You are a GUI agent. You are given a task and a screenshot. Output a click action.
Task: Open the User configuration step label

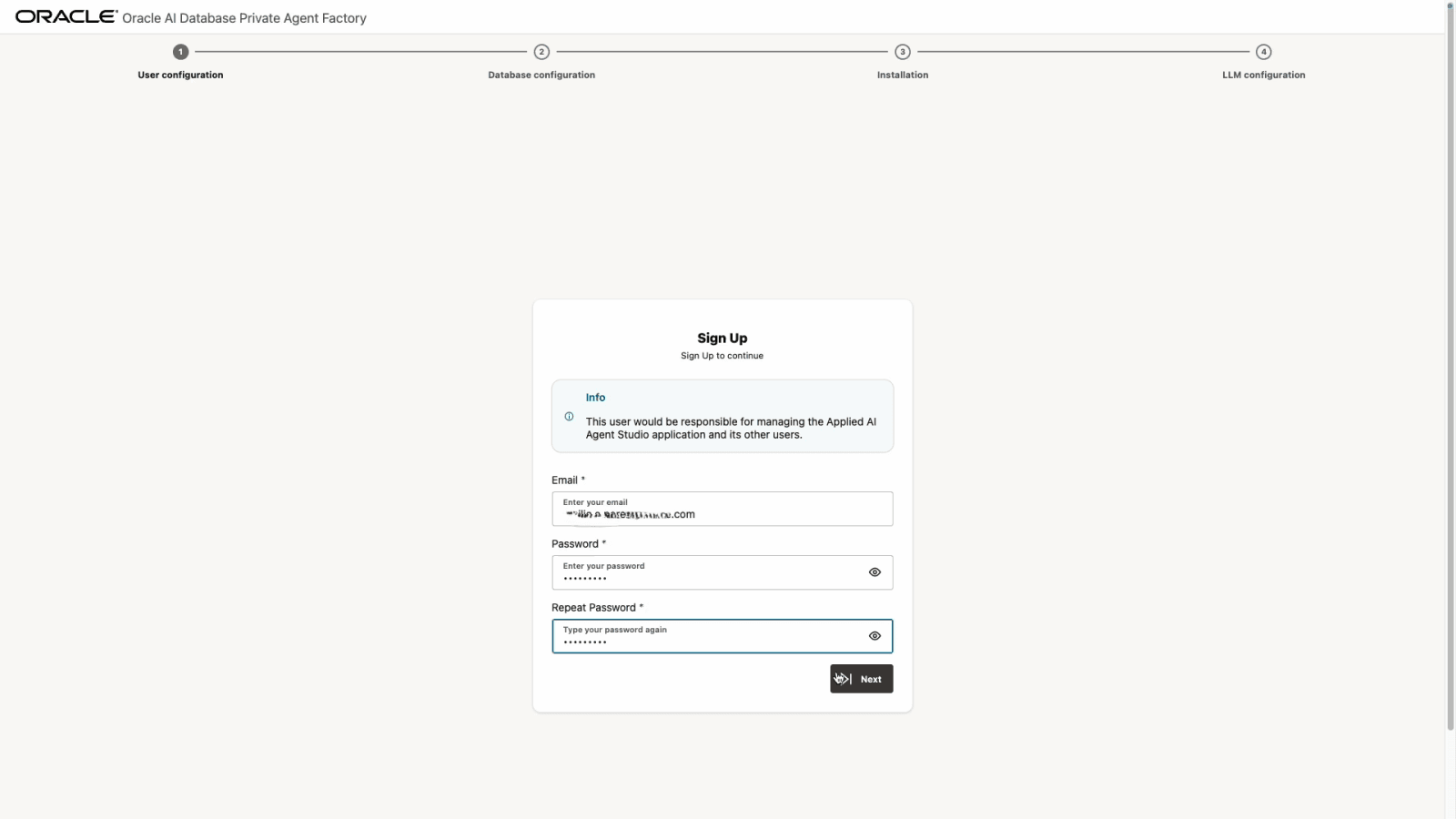coord(179,75)
